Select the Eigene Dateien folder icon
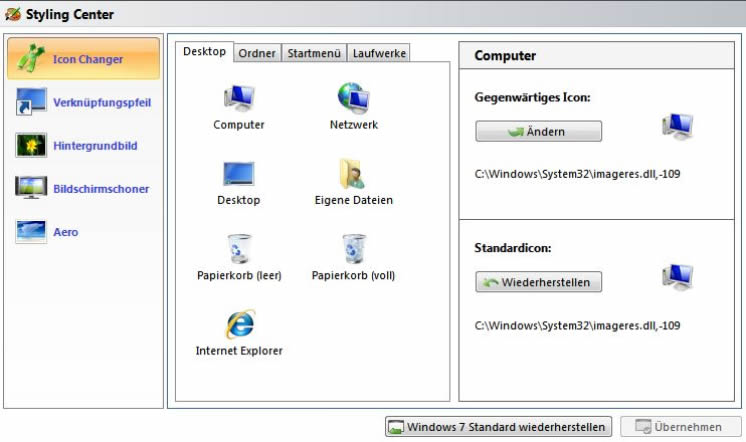Viewport: 746px width, 442px height. [353, 174]
